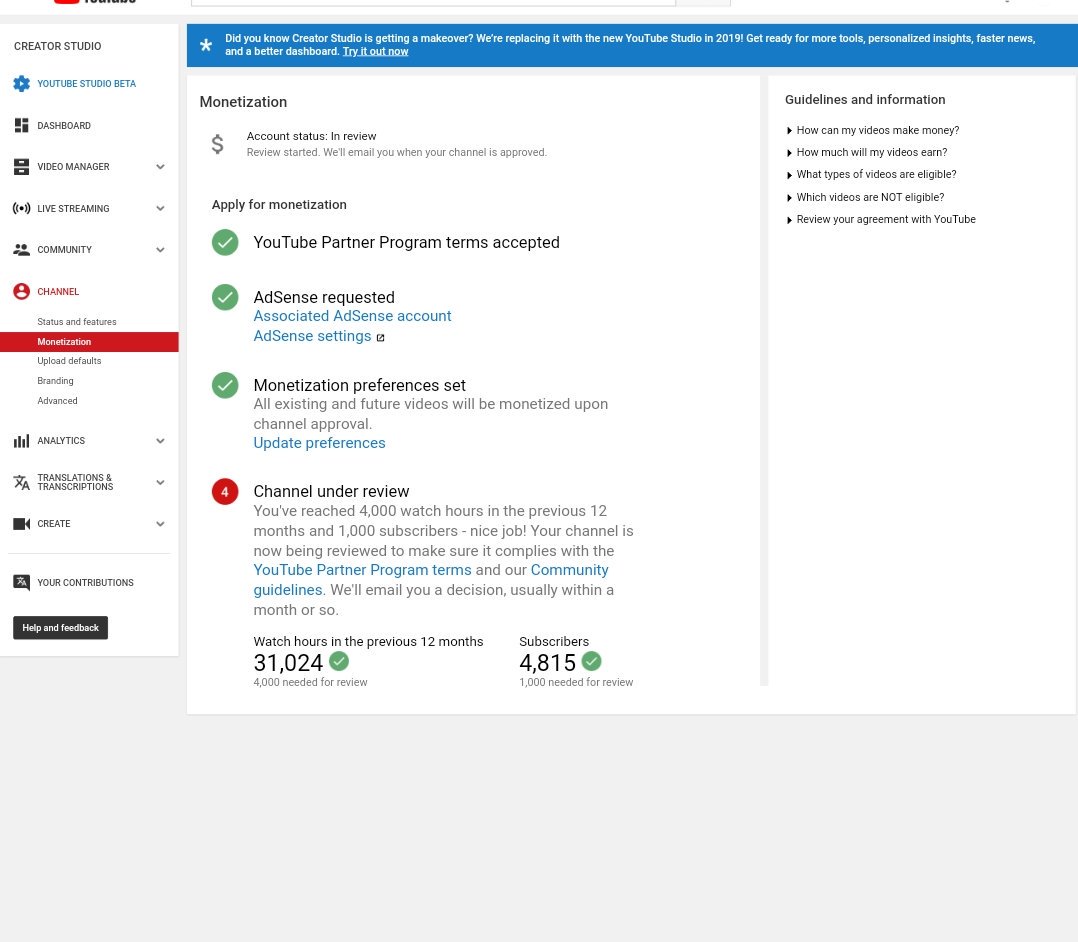Click the red Channel profile icon
The image size is (1078, 942).
click(x=21, y=292)
